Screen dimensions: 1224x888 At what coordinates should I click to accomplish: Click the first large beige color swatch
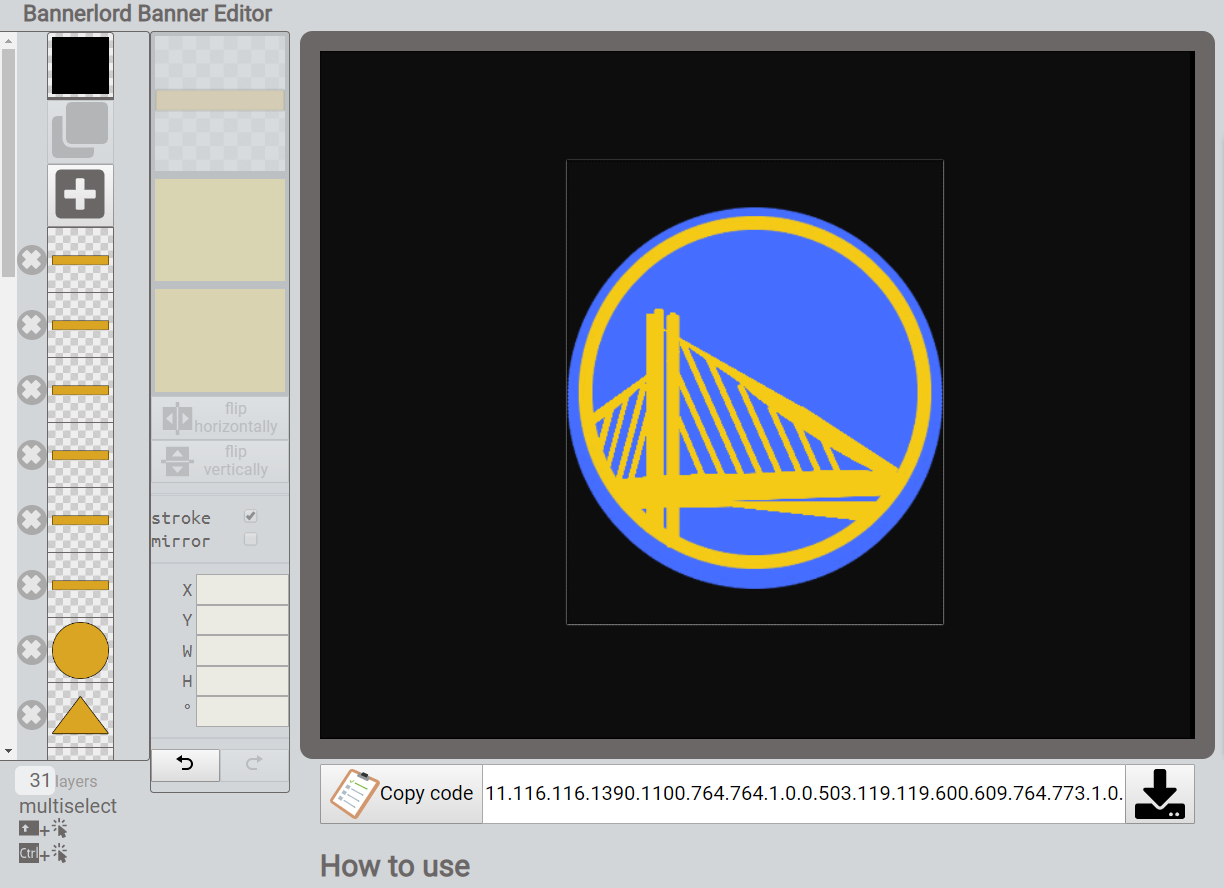click(220, 231)
